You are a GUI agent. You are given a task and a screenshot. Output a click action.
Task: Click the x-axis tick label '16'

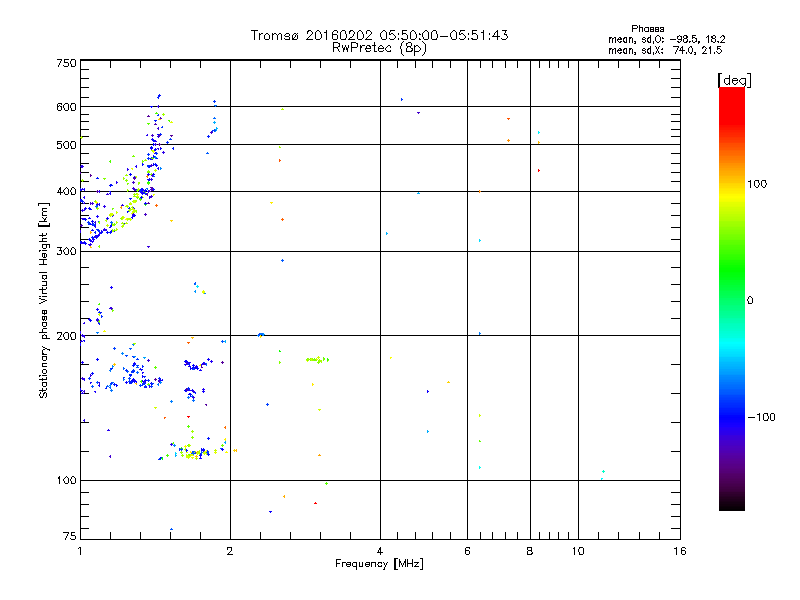pyautogui.click(x=680, y=551)
